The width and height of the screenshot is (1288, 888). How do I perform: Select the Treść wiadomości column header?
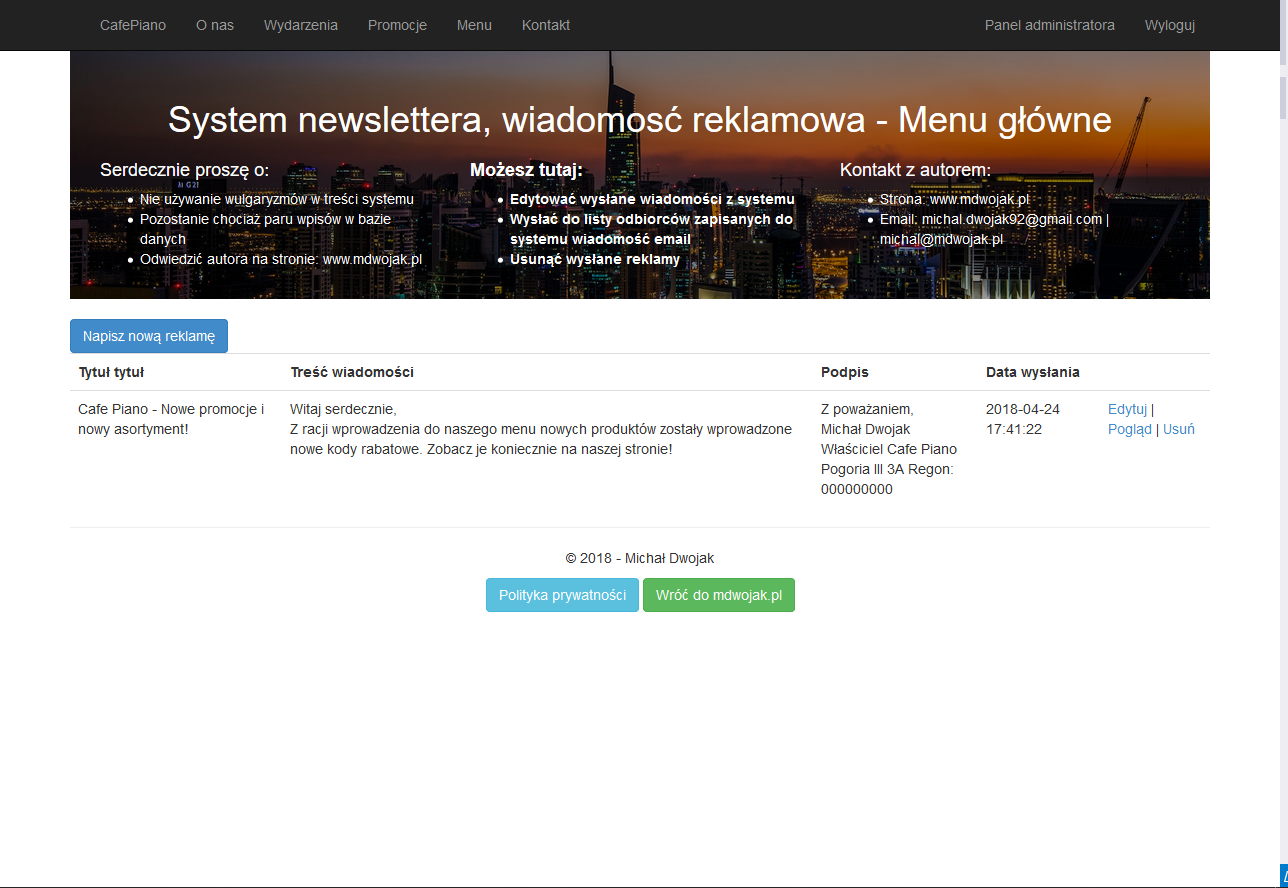(x=352, y=372)
